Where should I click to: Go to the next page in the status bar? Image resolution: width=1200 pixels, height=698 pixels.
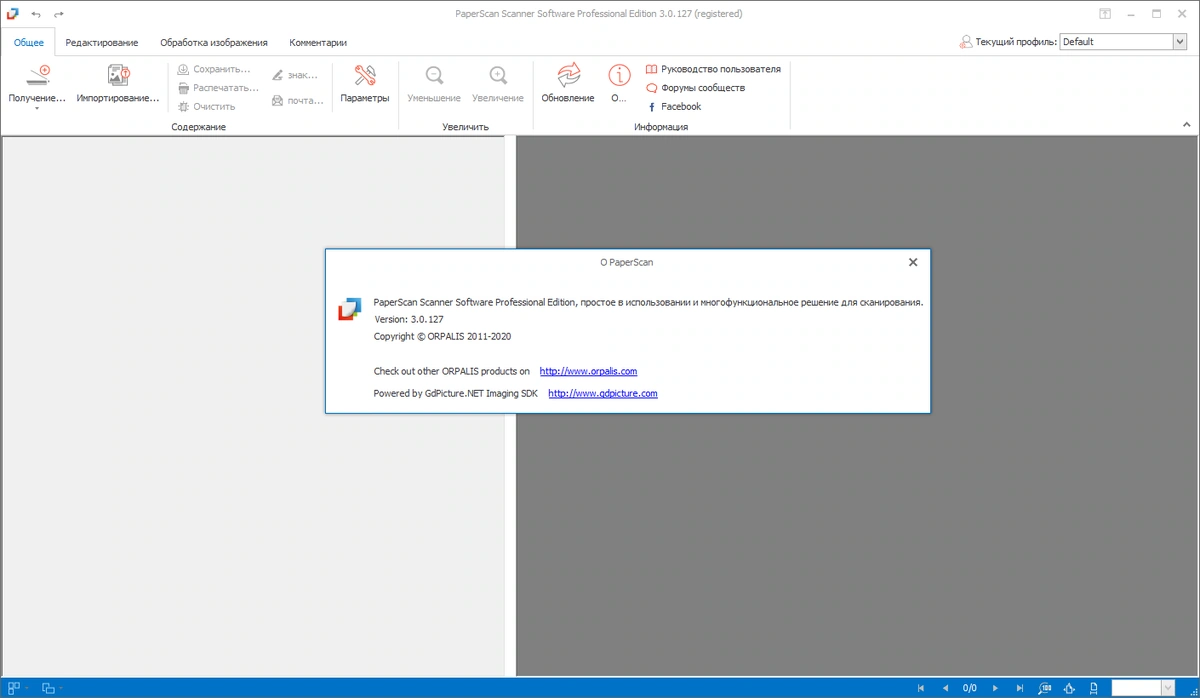[x=995, y=688]
